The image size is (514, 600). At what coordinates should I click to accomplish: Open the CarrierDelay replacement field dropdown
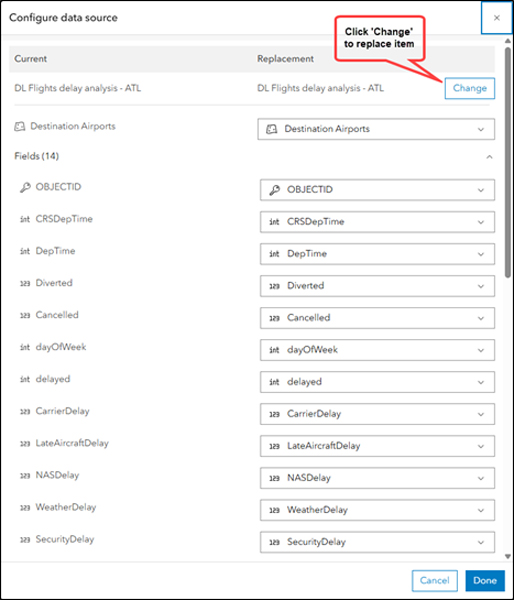point(377,414)
